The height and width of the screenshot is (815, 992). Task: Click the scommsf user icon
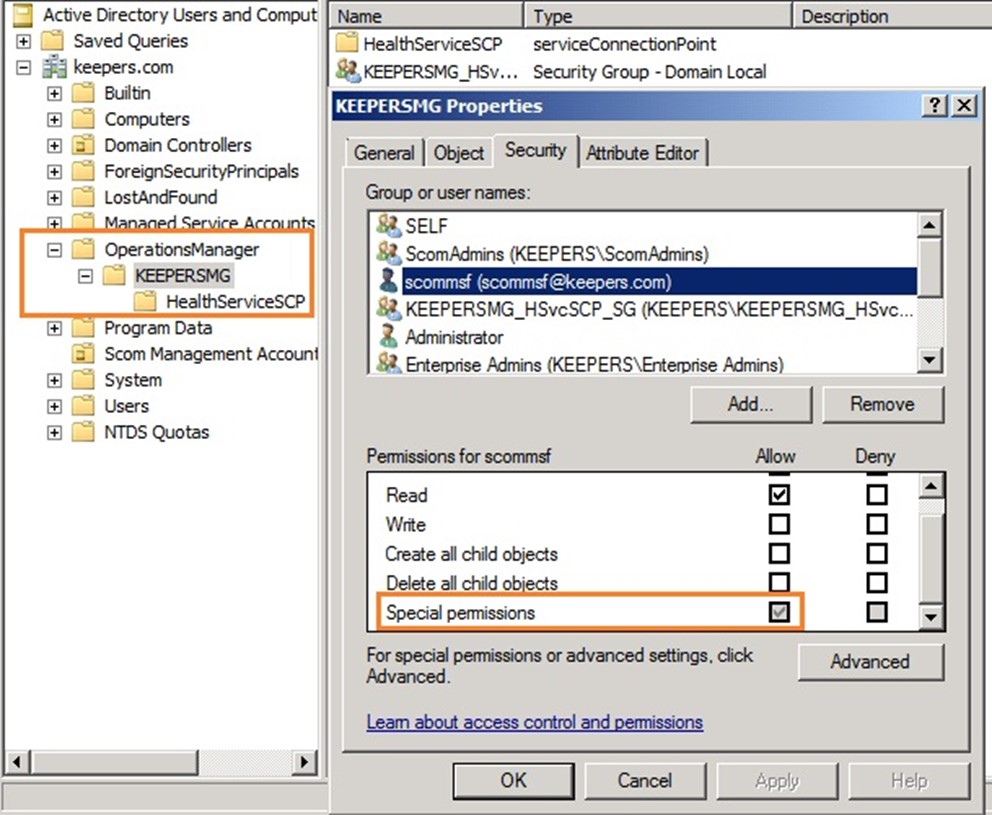click(388, 281)
